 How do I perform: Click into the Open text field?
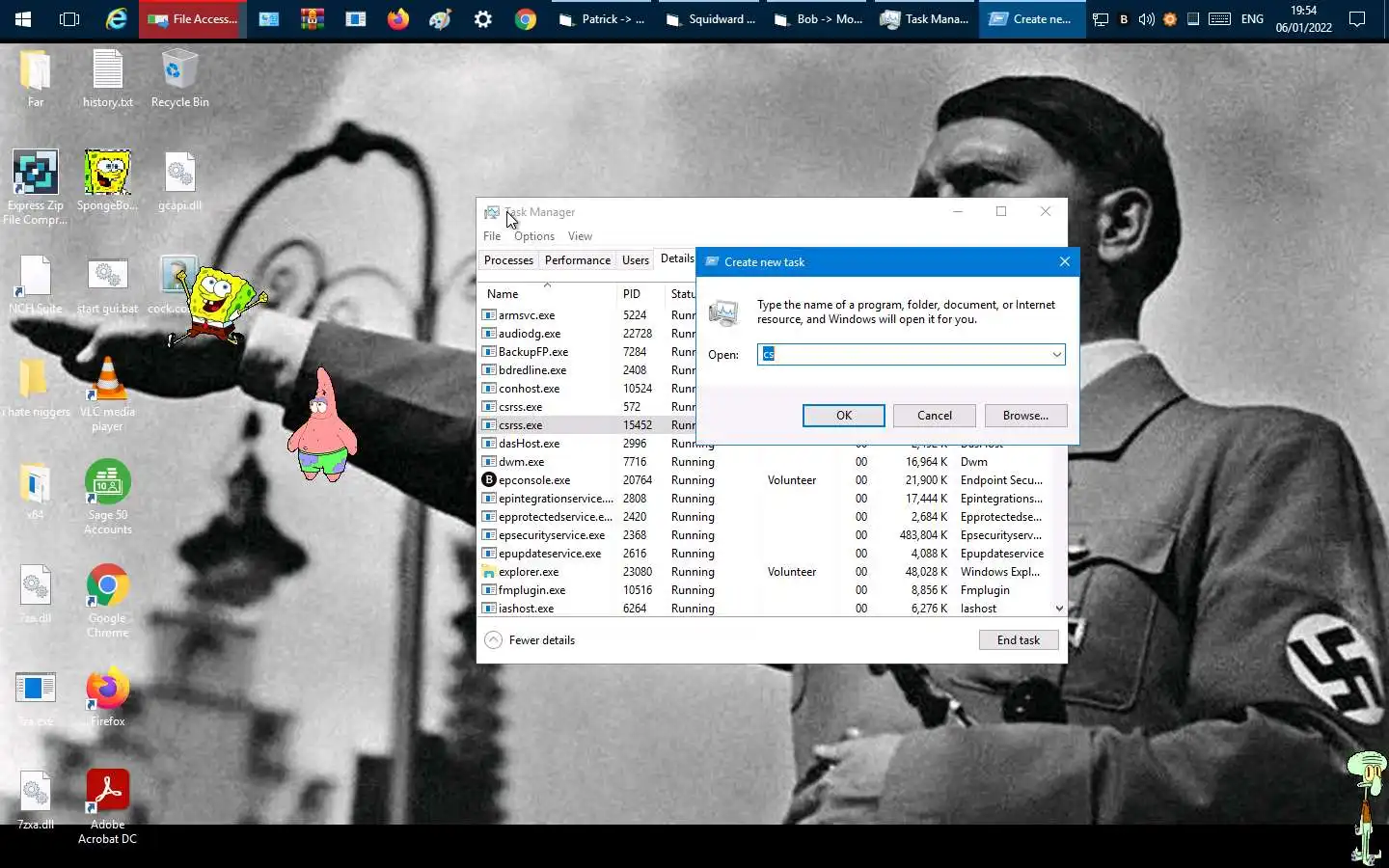[x=903, y=355]
